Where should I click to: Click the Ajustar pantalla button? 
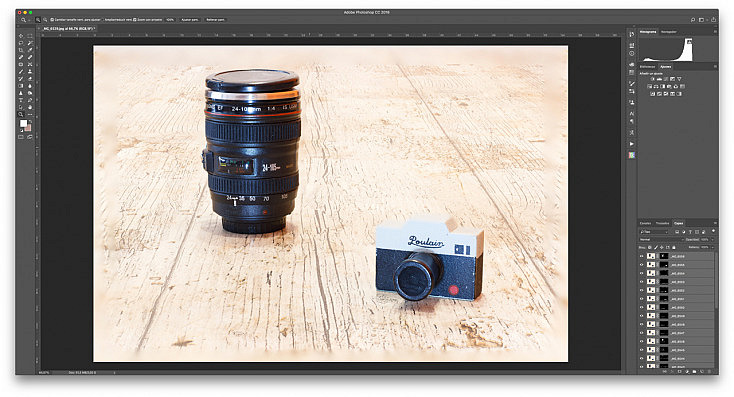click(190, 20)
